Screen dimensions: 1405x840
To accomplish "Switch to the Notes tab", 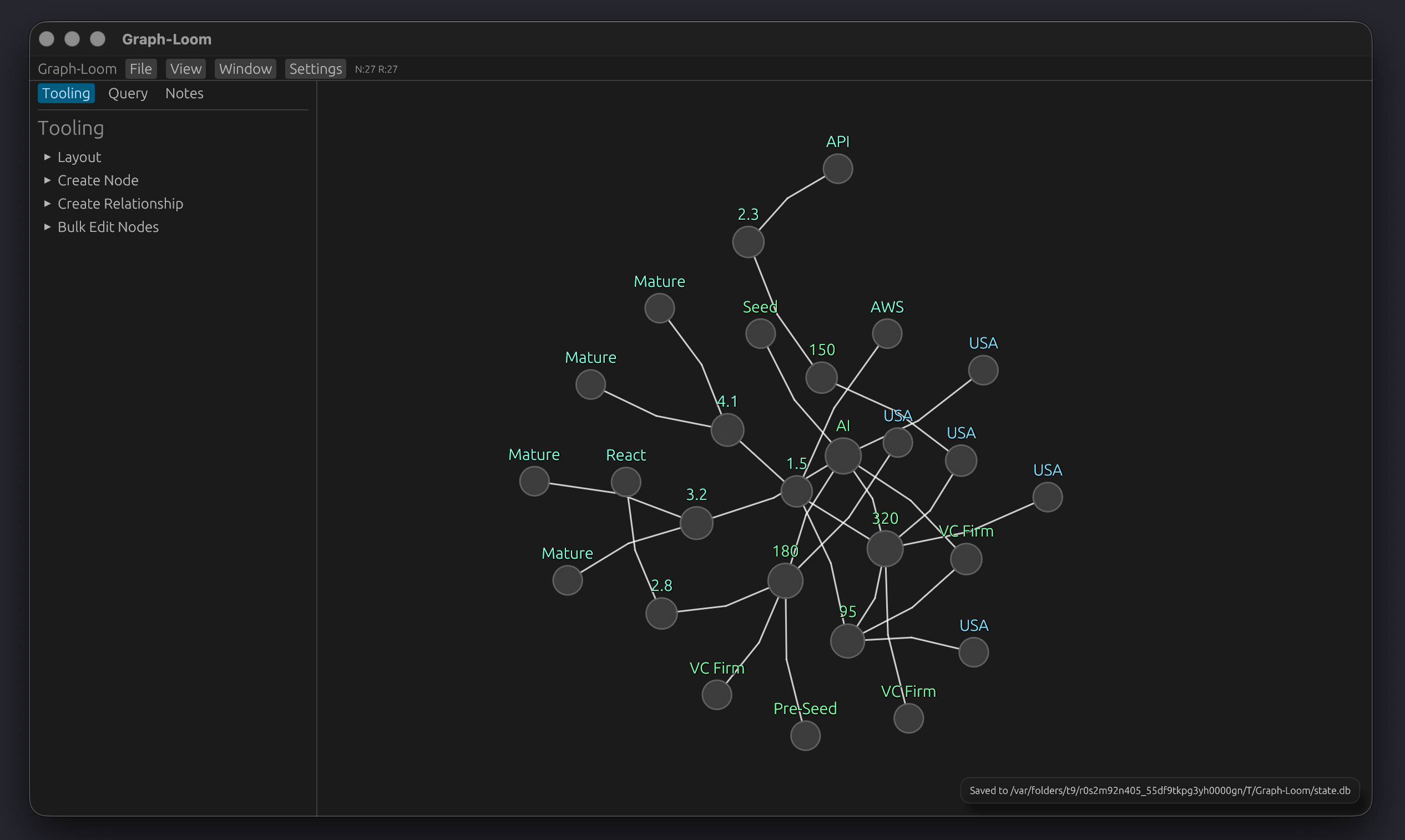I will click(184, 93).
